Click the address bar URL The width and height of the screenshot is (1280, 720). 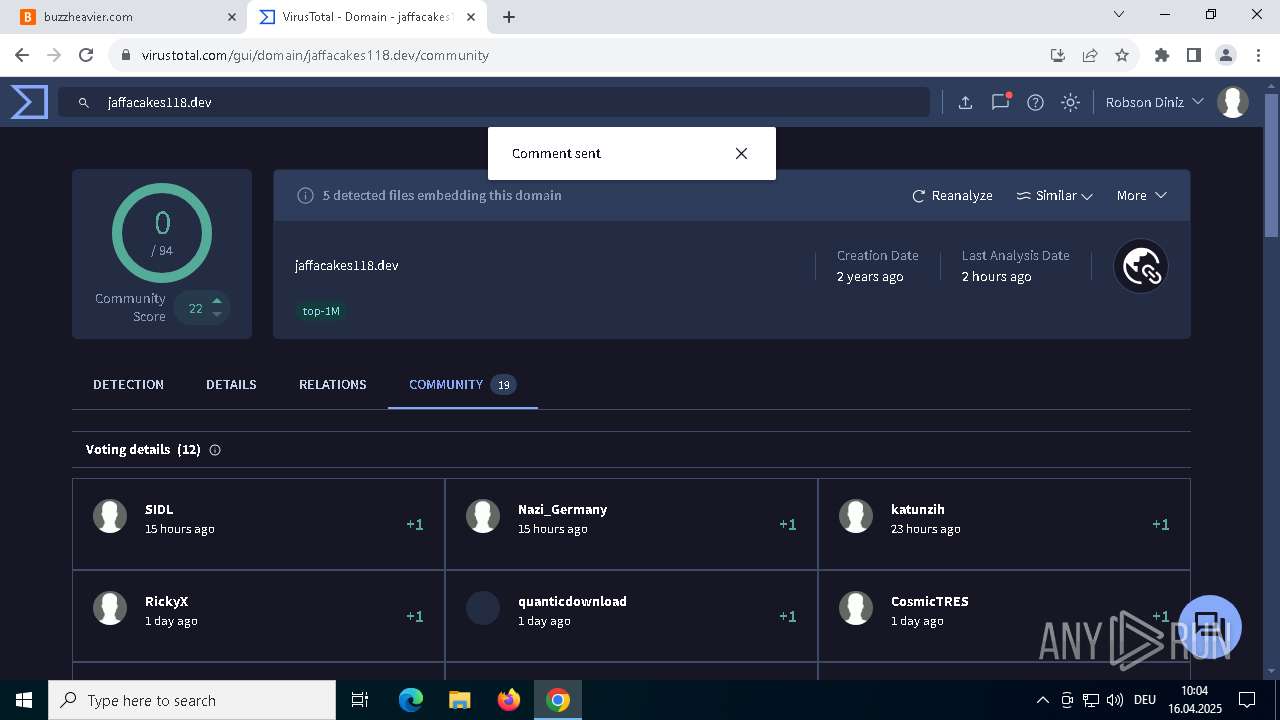click(315, 55)
